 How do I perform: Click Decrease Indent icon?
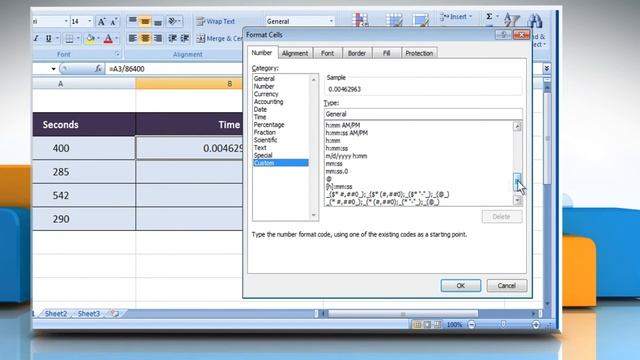pyautogui.click(x=172, y=38)
